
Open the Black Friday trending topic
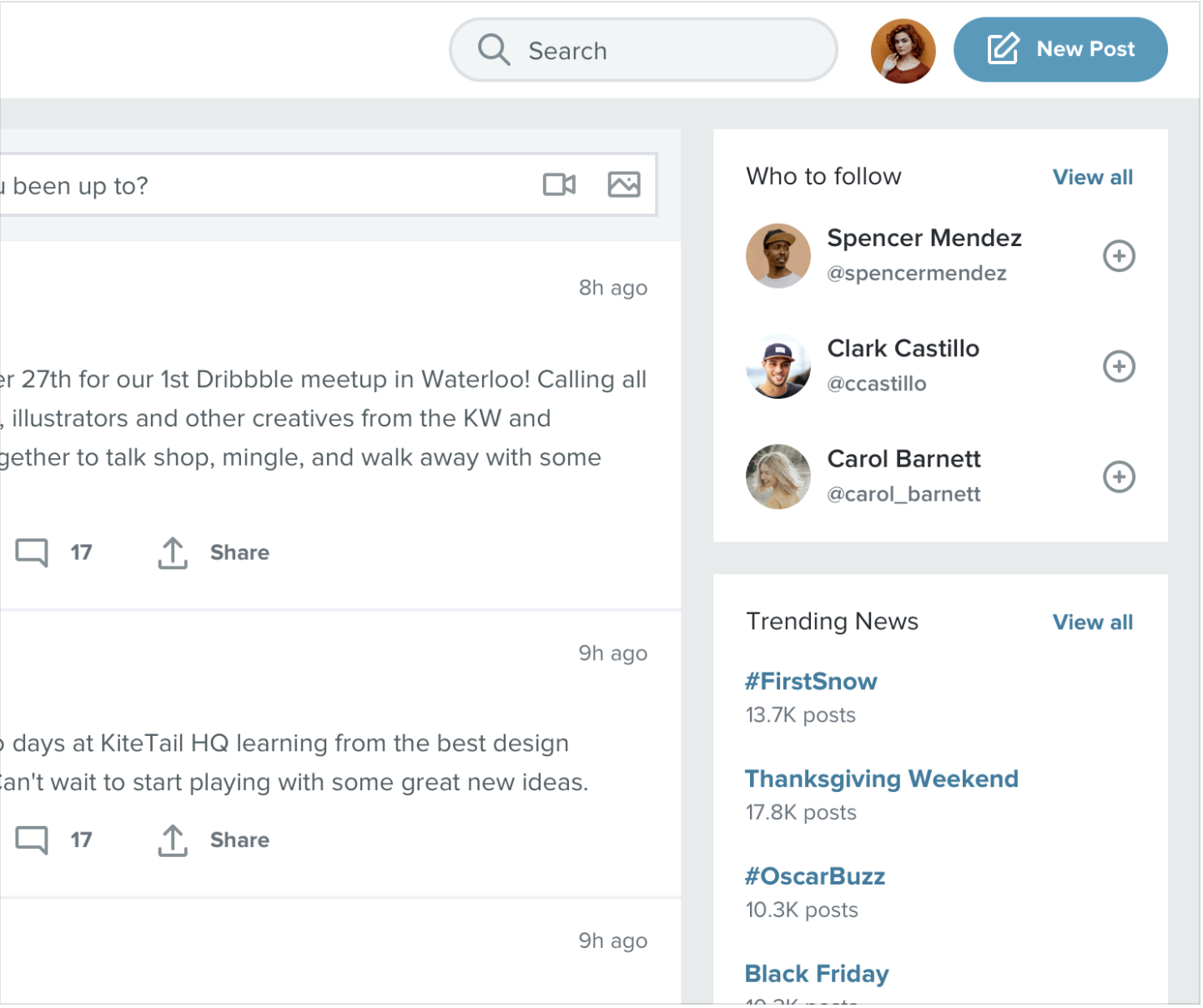click(x=817, y=974)
